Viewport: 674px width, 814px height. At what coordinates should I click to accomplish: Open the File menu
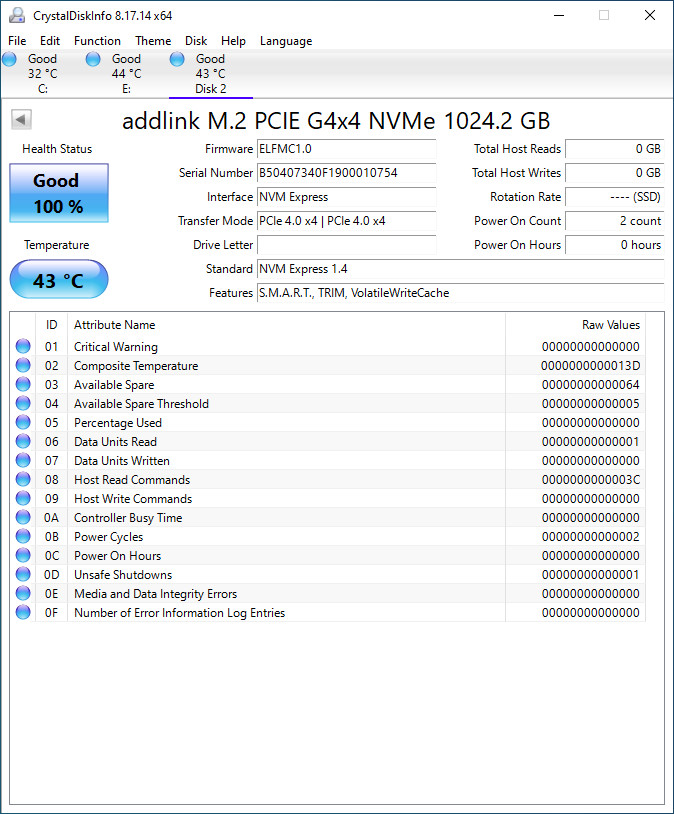17,40
